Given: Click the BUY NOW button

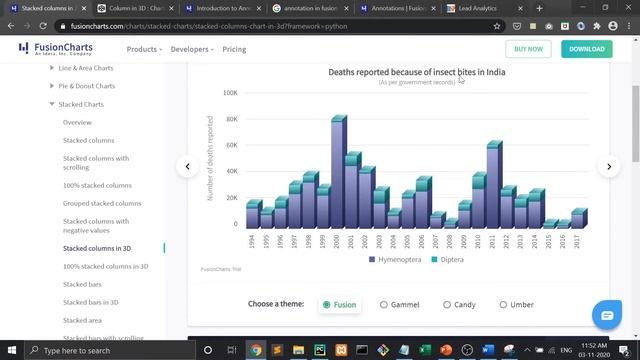Looking at the screenshot, I should coord(528,49).
